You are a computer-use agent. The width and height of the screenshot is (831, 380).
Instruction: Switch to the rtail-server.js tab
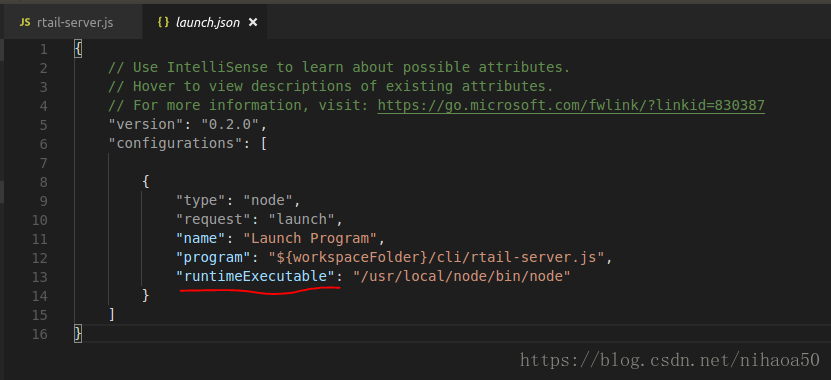(x=66, y=23)
